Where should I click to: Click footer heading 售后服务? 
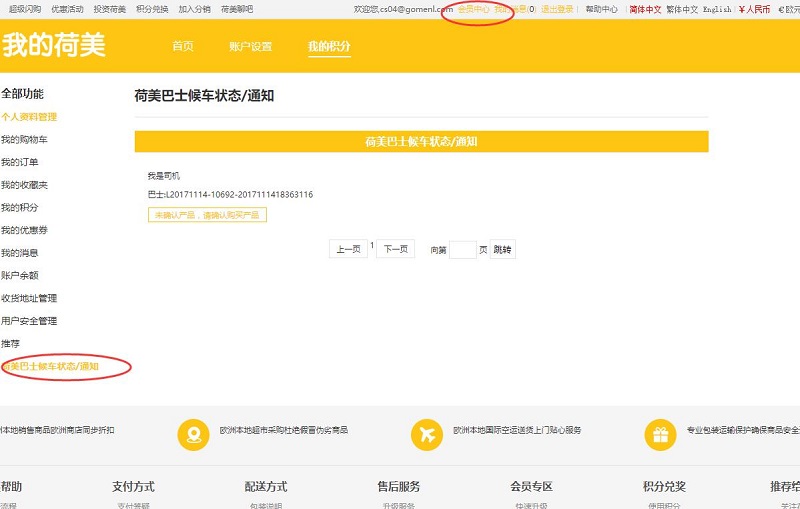(x=398, y=487)
